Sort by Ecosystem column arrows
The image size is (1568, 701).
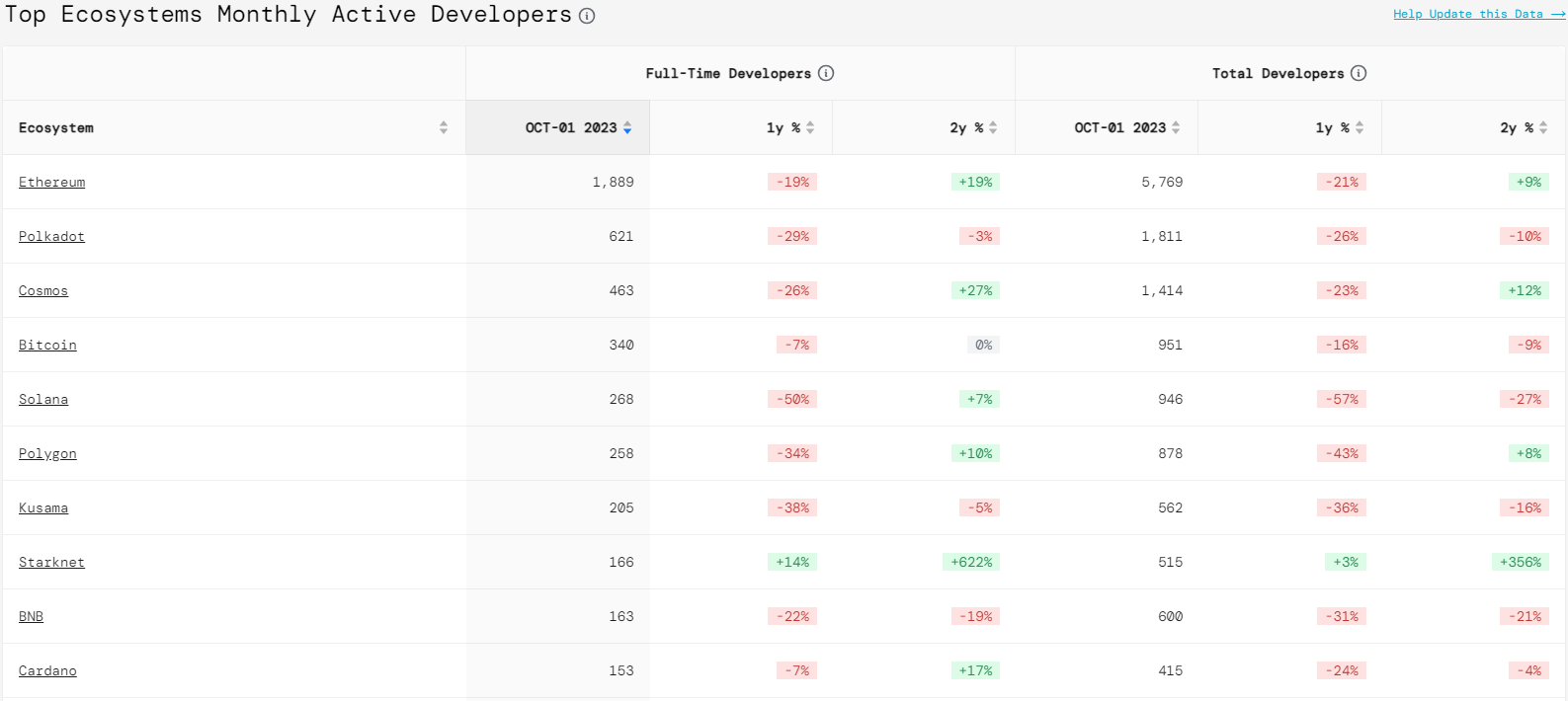point(444,127)
